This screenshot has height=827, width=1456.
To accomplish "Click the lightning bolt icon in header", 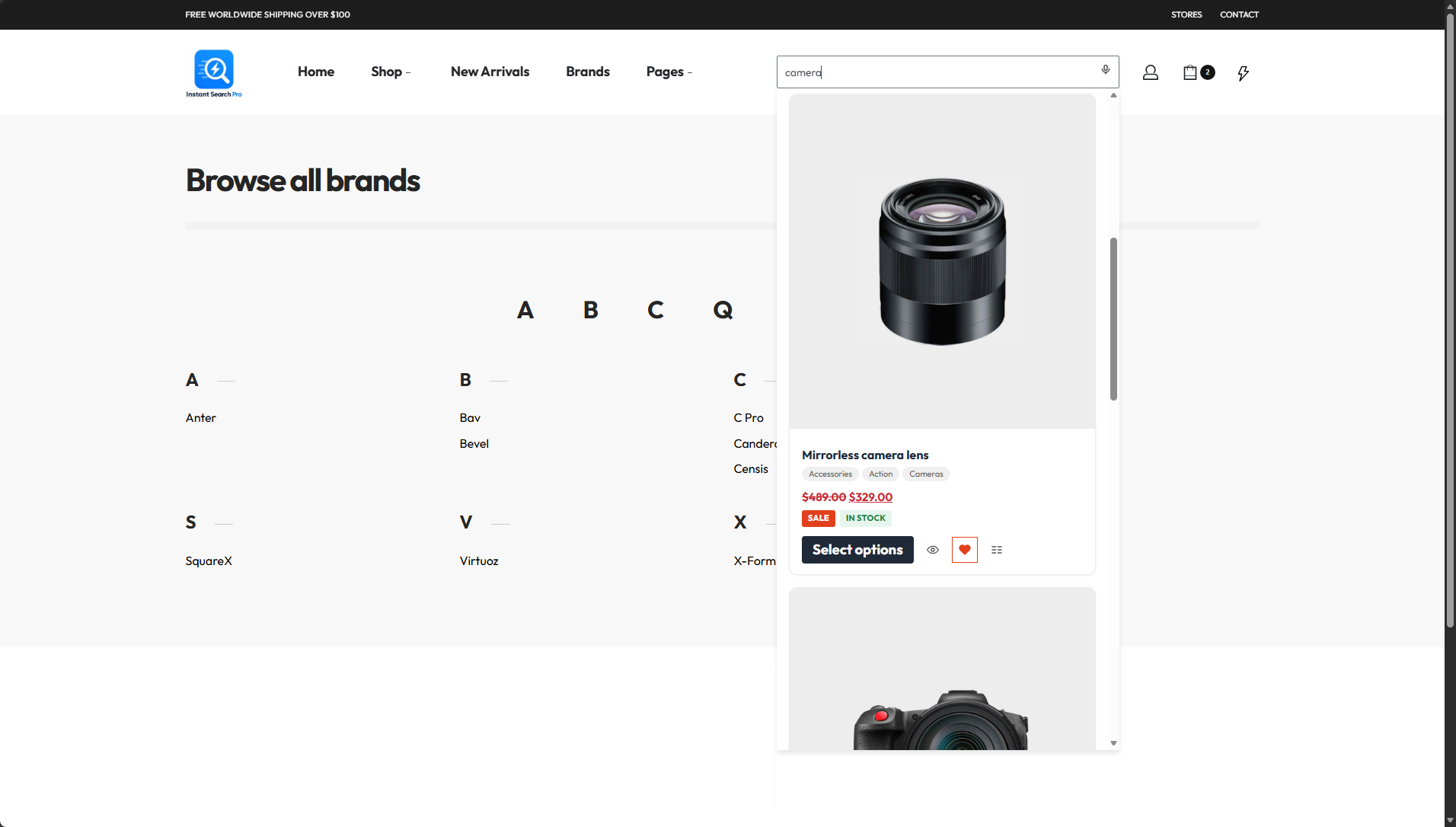I will [x=1244, y=73].
